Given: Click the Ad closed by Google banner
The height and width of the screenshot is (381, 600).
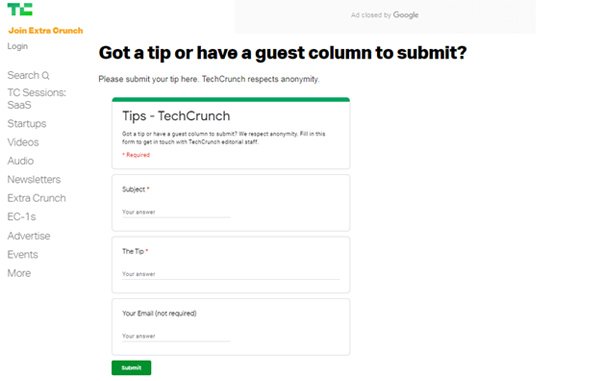Looking at the screenshot, I should point(385,16).
